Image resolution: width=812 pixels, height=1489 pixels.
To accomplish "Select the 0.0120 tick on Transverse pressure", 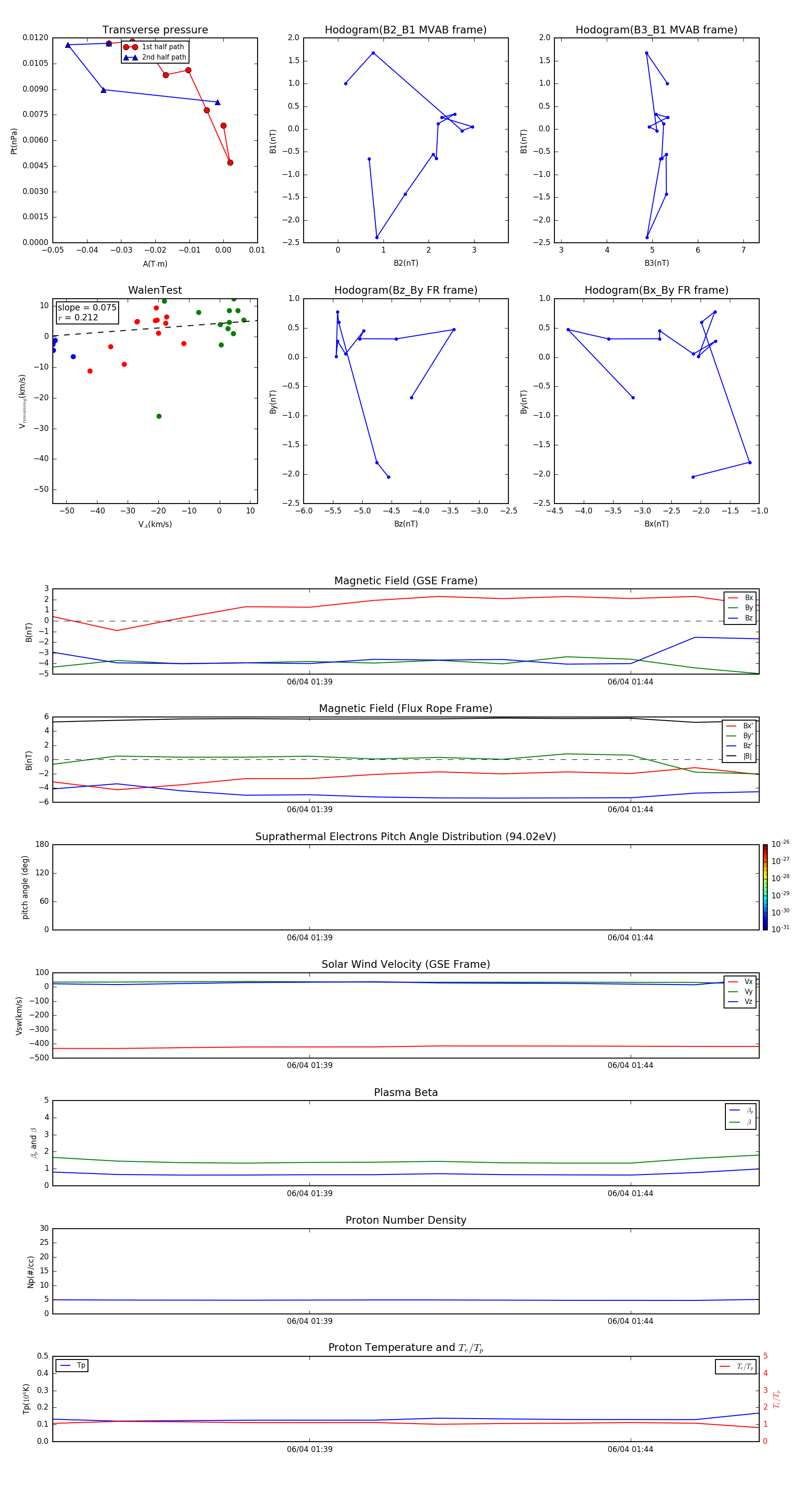I will coord(35,37).
